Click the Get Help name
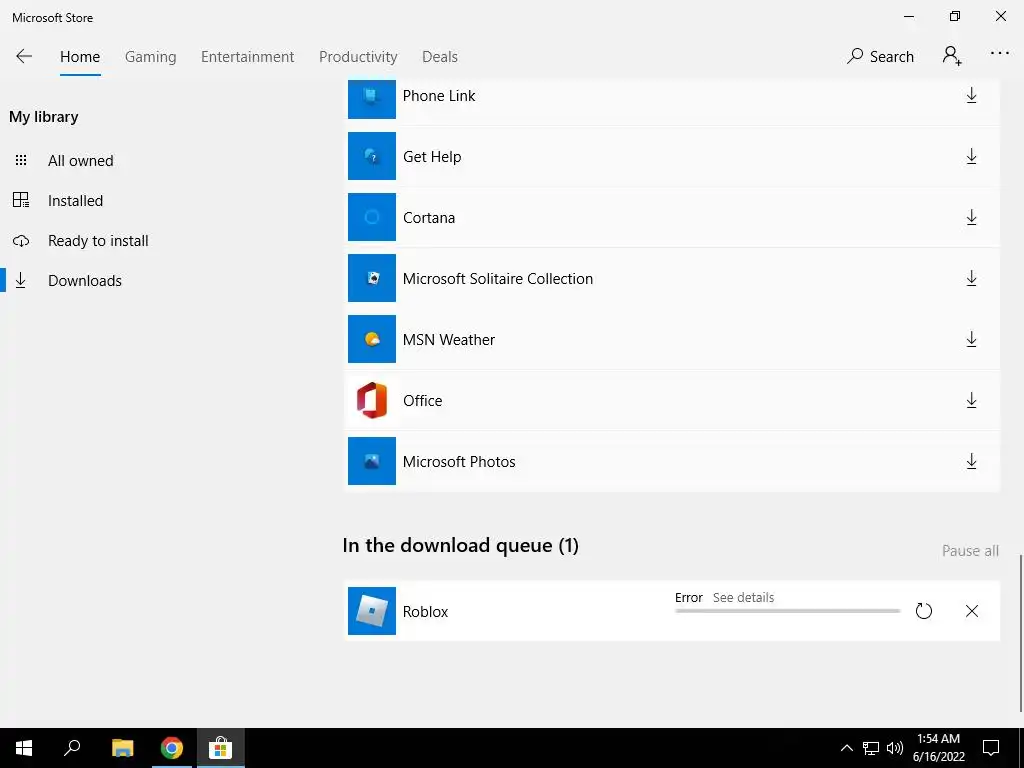This screenshot has height=768, width=1024. (x=432, y=157)
